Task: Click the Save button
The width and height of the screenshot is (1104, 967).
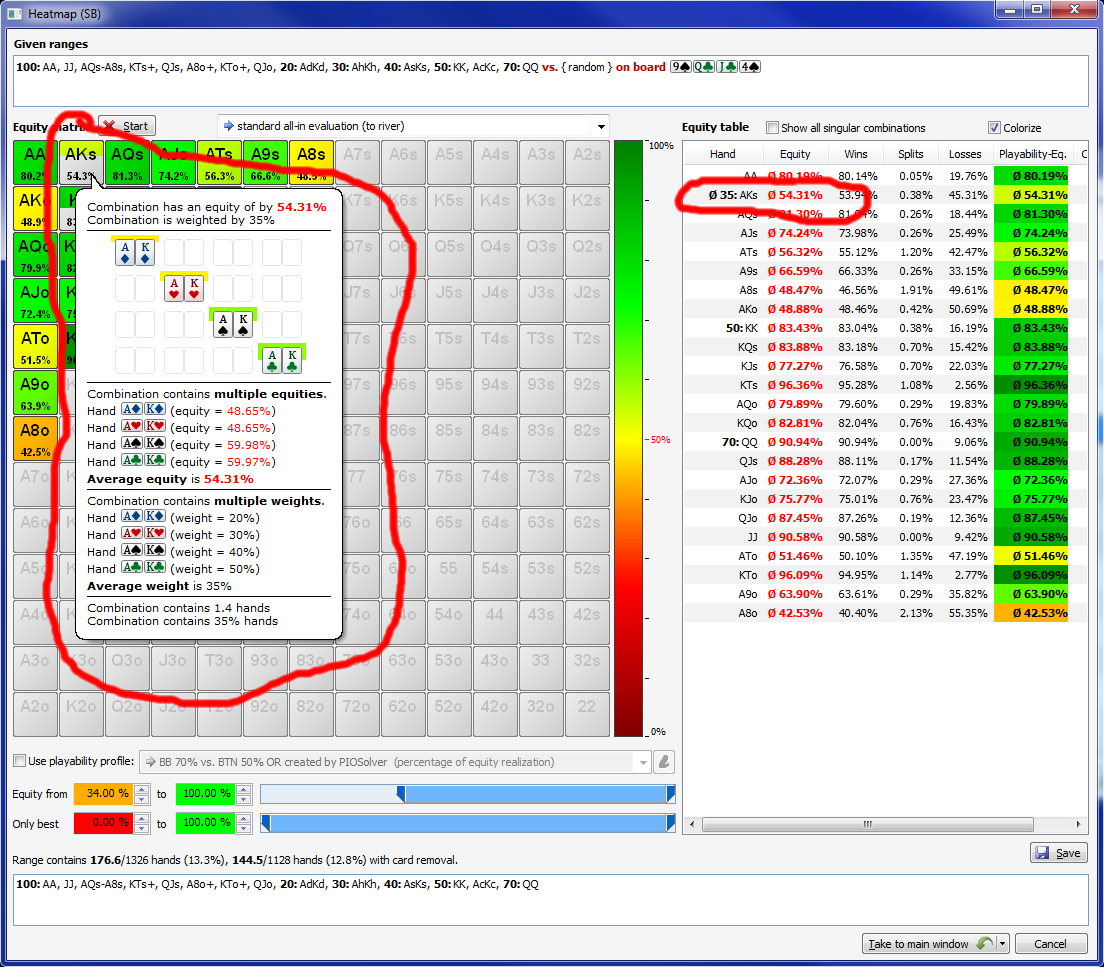Action: [x=1058, y=853]
